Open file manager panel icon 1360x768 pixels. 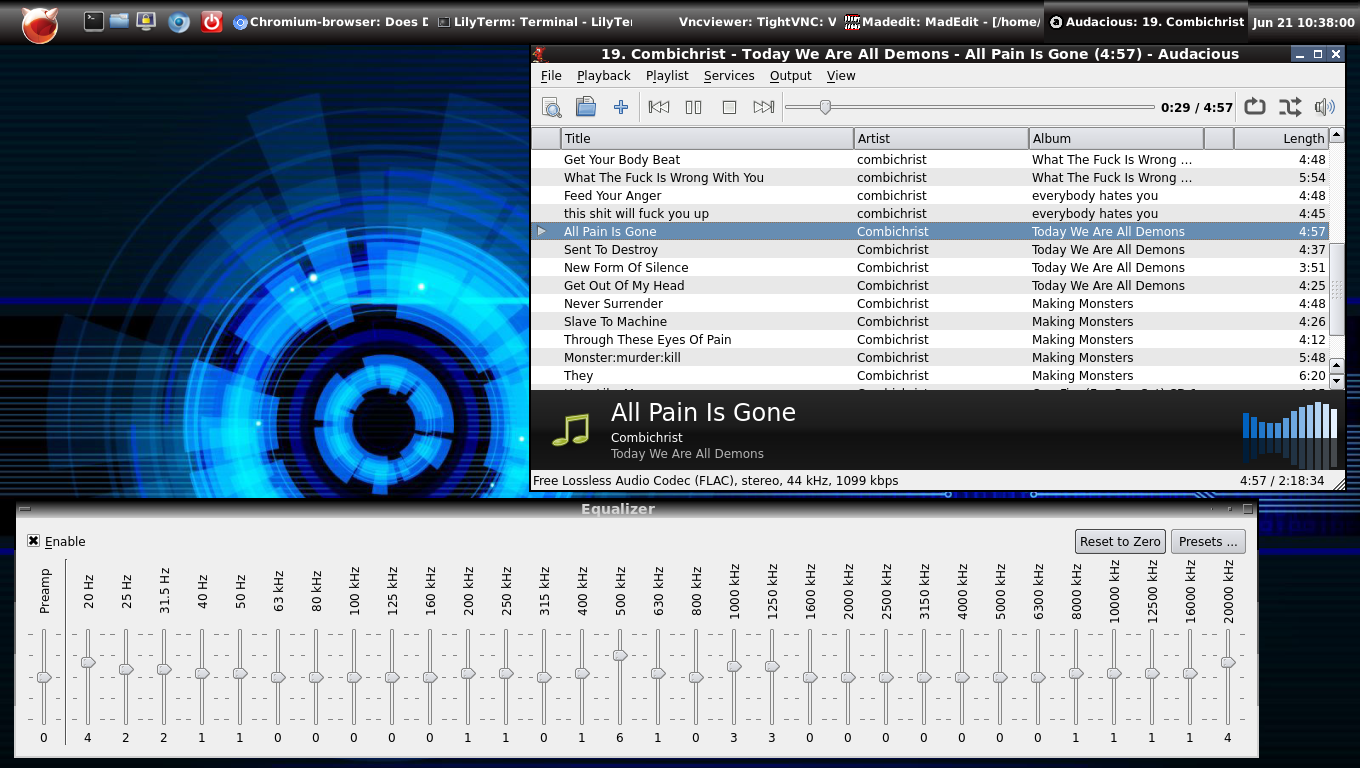tap(119, 21)
